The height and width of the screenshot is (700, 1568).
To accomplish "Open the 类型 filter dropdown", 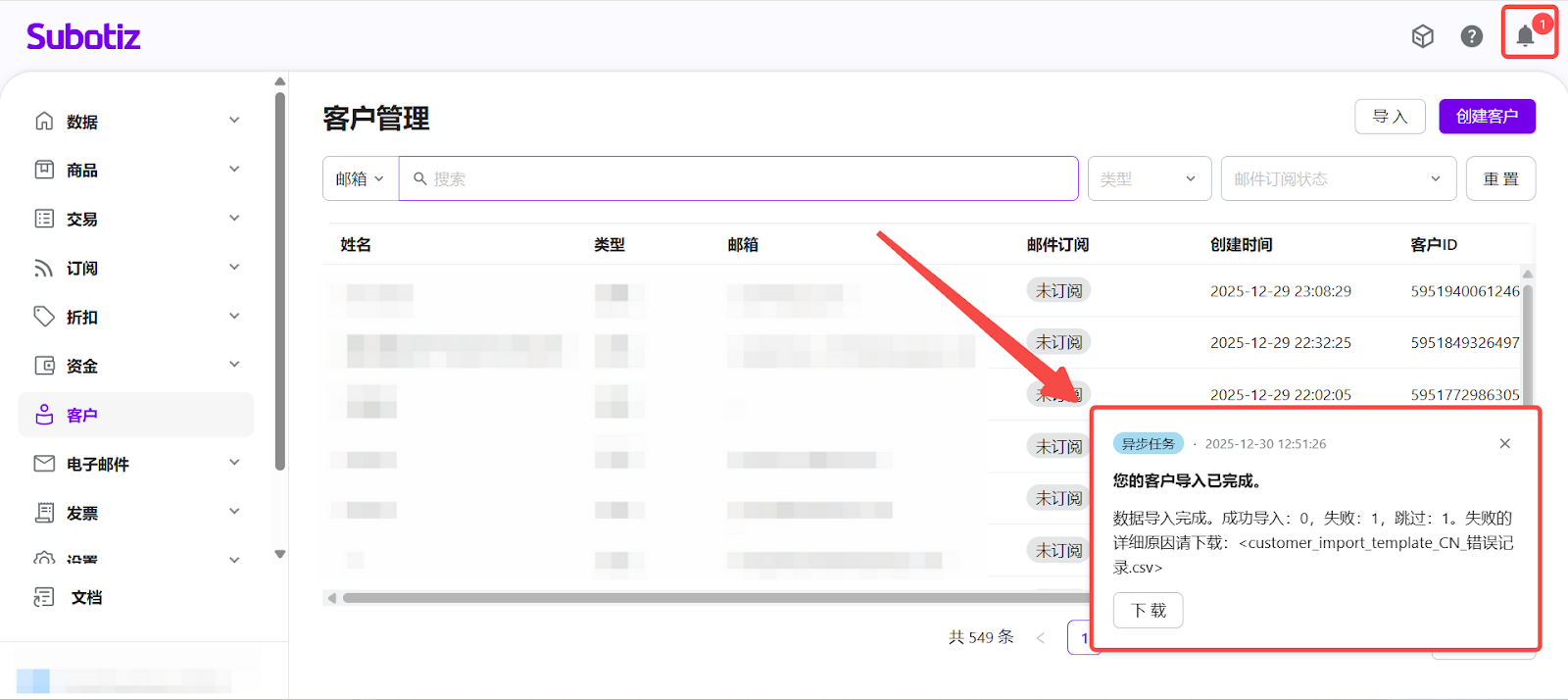I will (1149, 178).
